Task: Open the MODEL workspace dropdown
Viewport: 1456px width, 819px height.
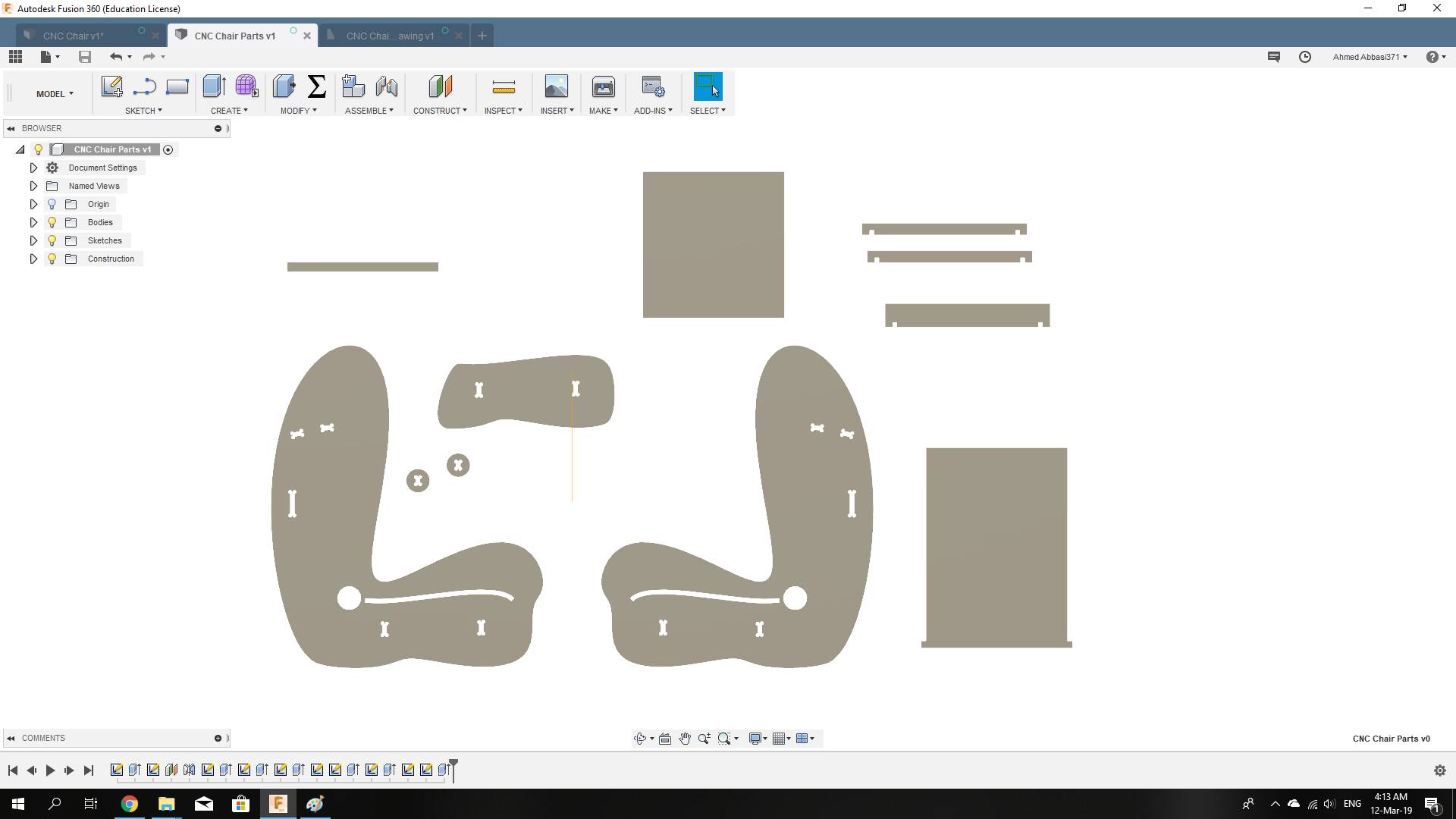Action: click(x=55, y=94)
